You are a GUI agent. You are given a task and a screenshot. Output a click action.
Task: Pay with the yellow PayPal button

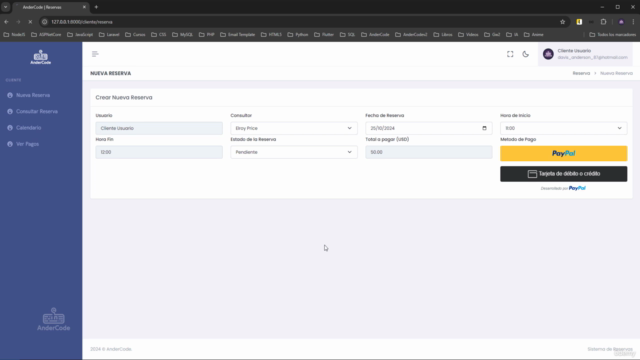(x=564, y=153)
